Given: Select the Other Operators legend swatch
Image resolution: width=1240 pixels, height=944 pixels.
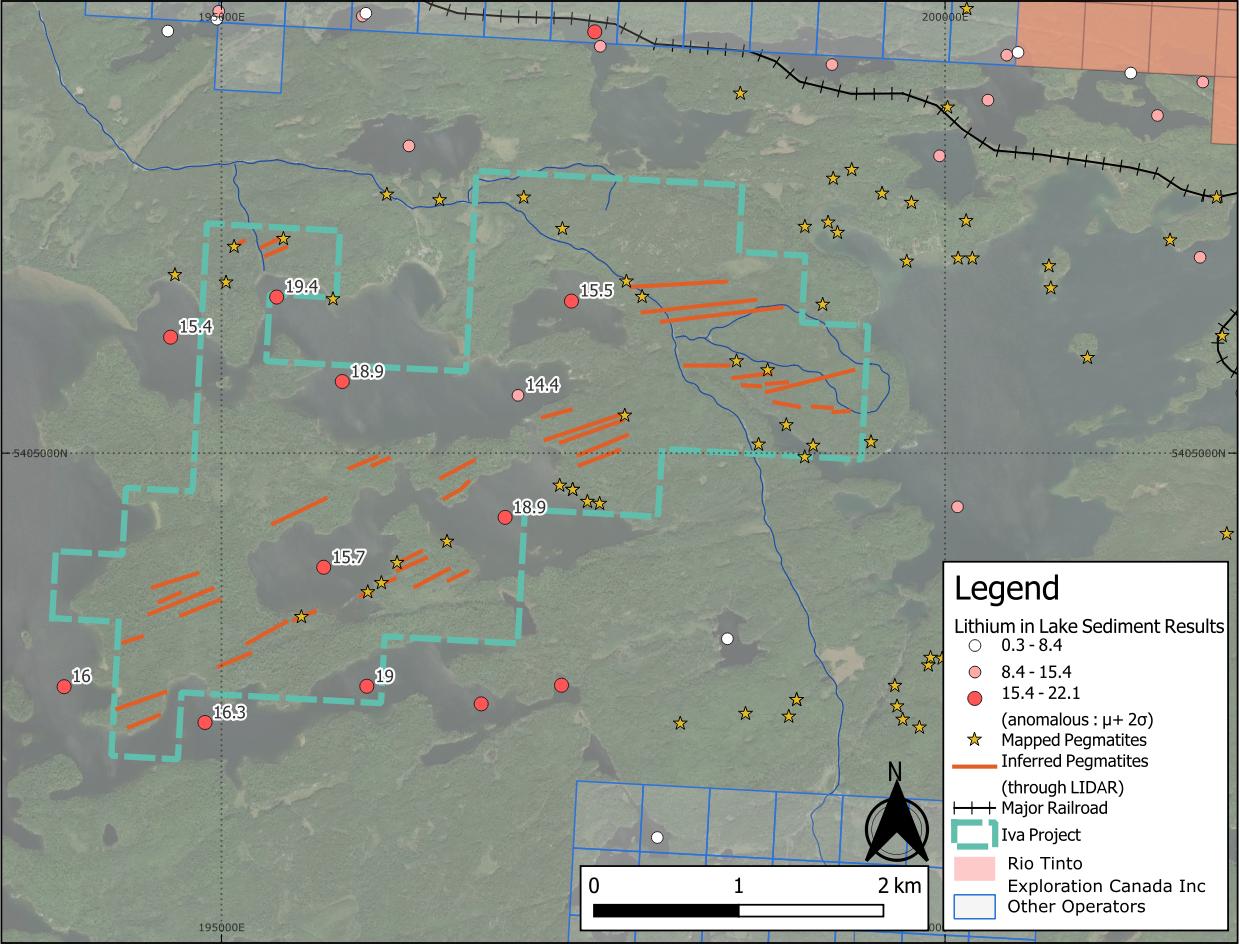Looking at the screenshot, I should [x=974, y=907].
